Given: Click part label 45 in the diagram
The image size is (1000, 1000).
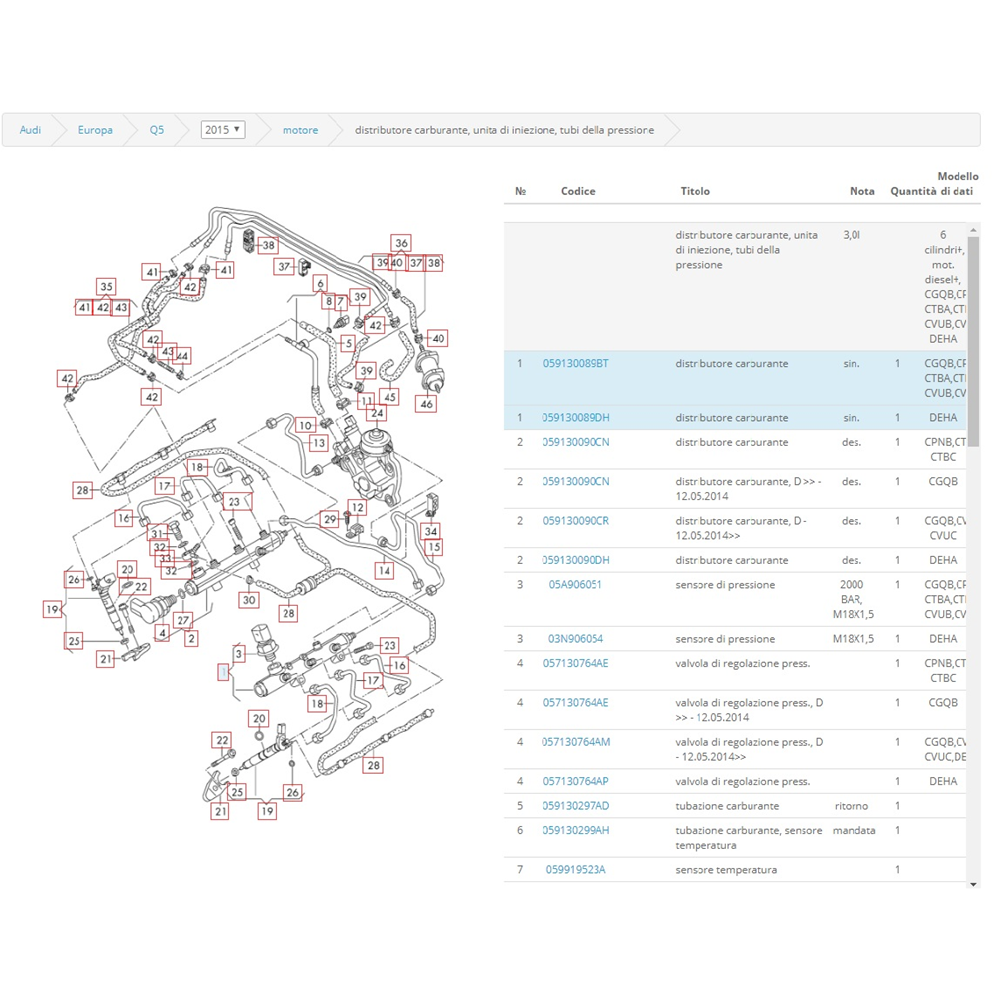Looking at the screenshot, I should (390, 397).
